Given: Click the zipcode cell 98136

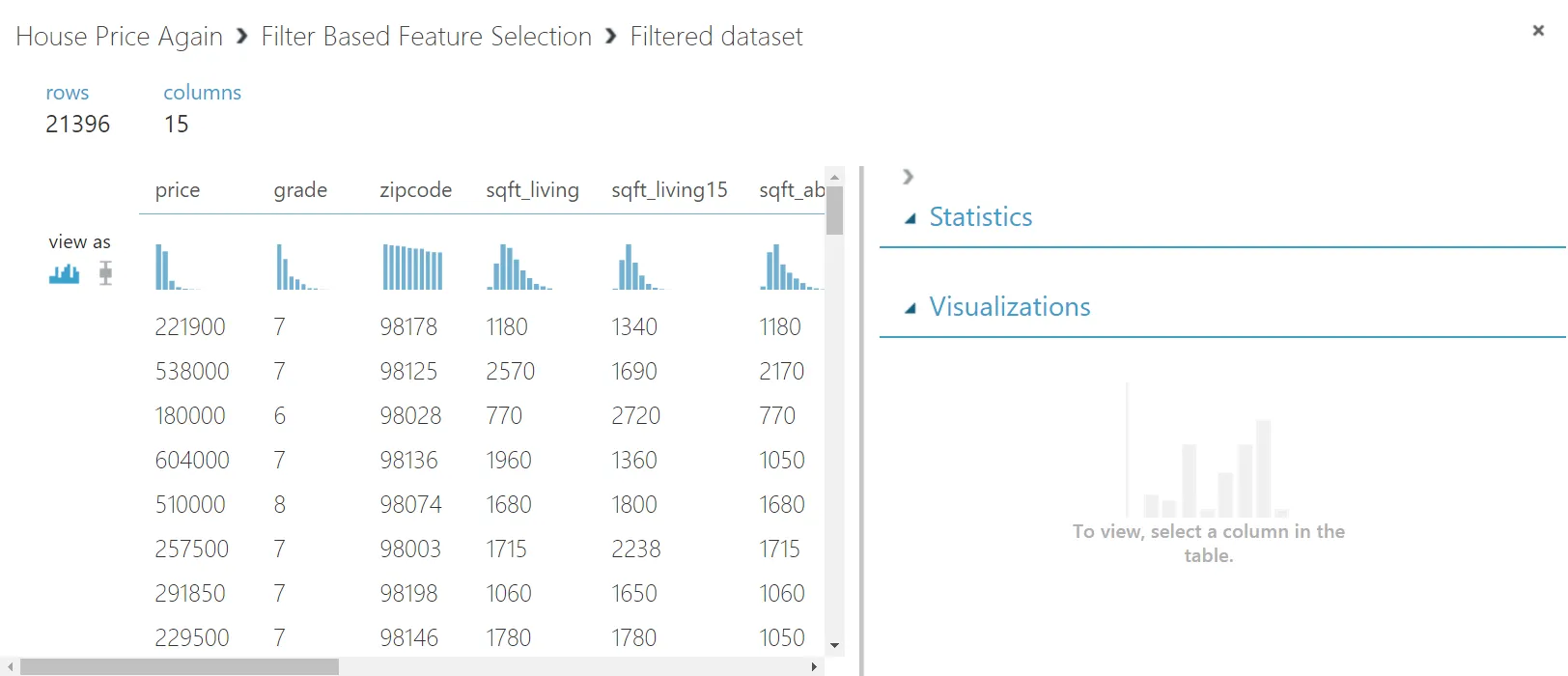Looking at the screenshot, I should [409, 461].
